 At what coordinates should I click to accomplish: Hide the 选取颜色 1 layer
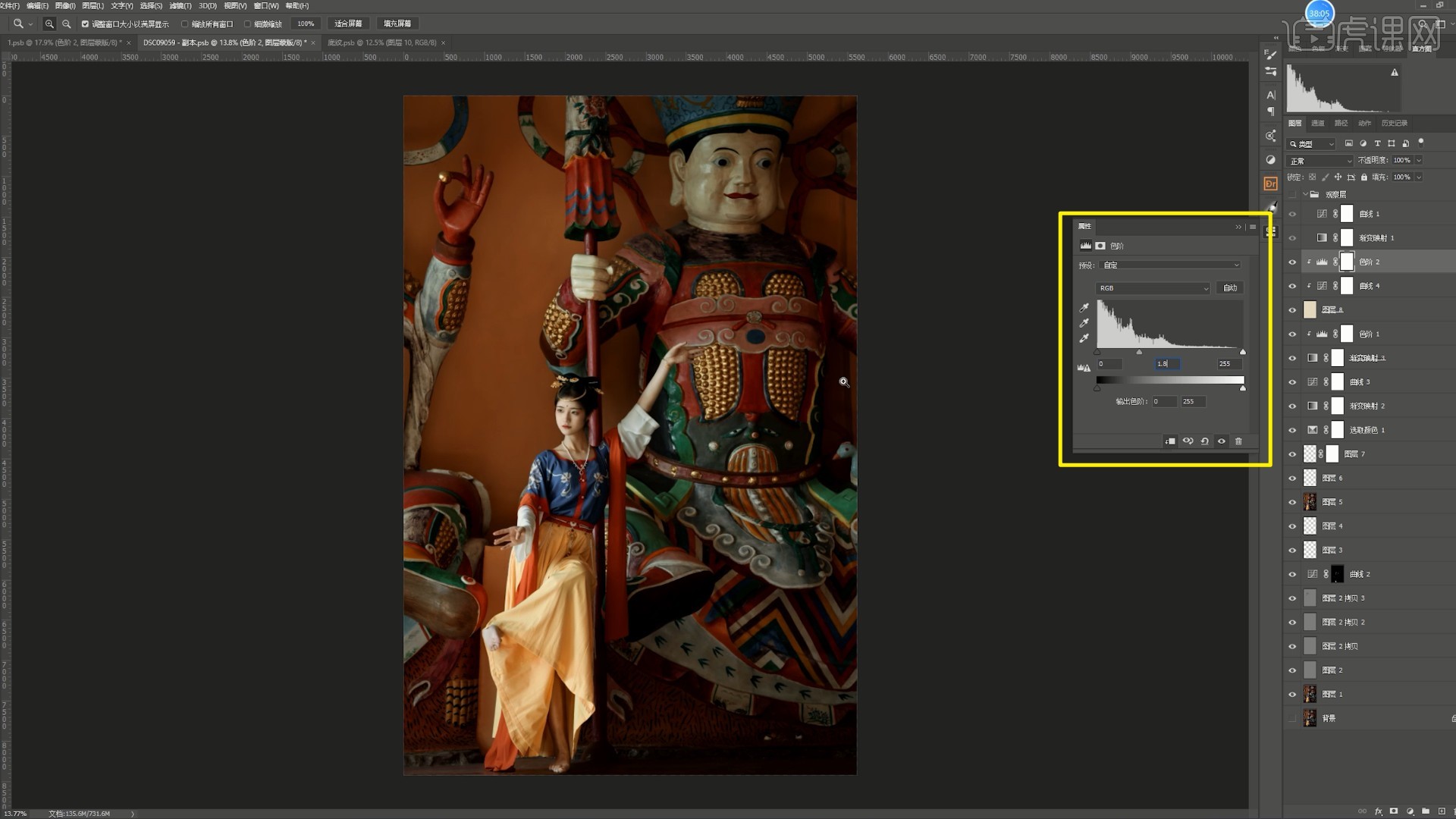pyautogui.click(x=1292, y=430)
